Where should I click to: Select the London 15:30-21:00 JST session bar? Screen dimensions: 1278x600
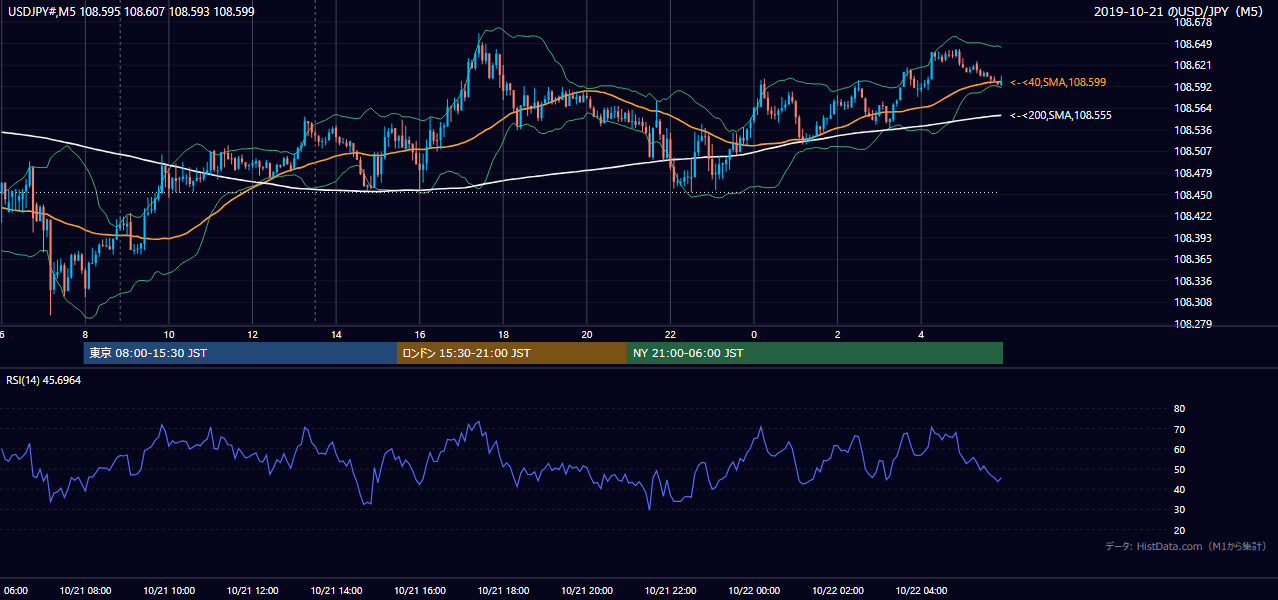tap(512, 353)
